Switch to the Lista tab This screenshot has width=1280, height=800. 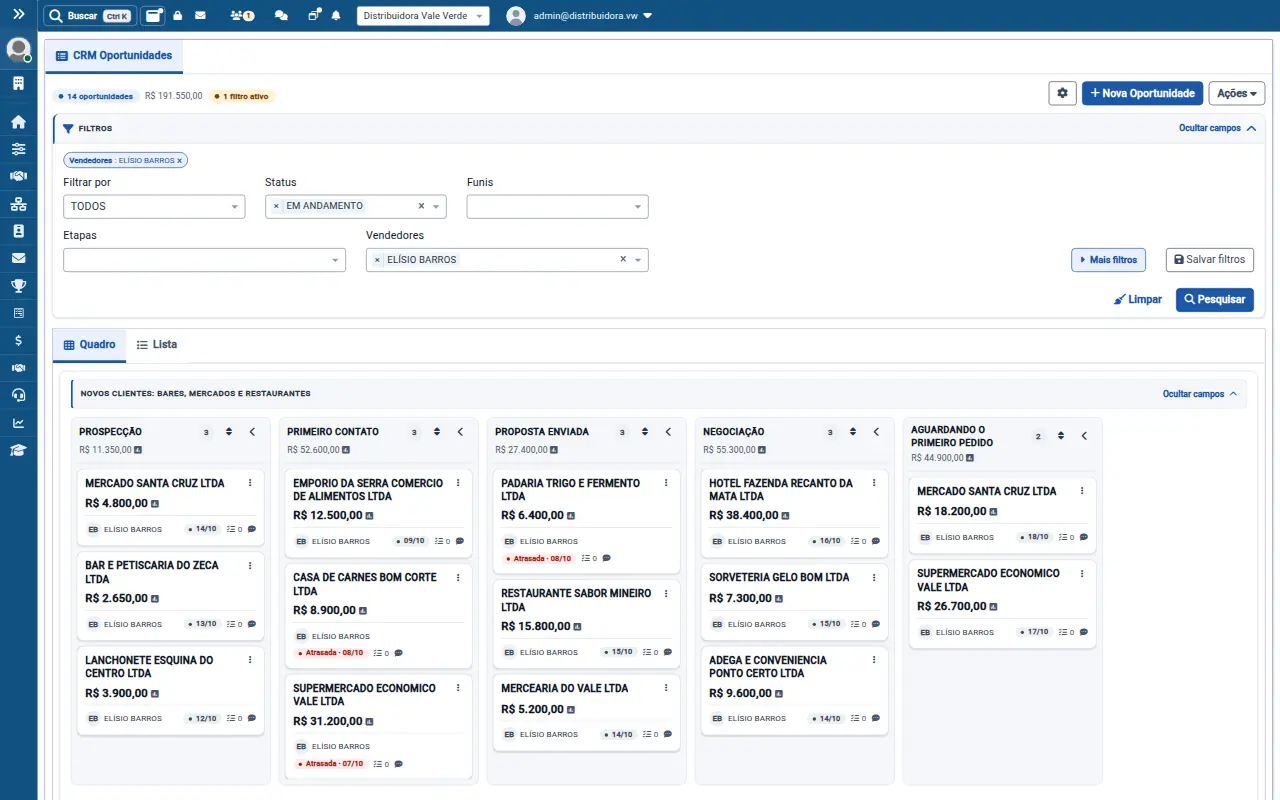[157, 344]
